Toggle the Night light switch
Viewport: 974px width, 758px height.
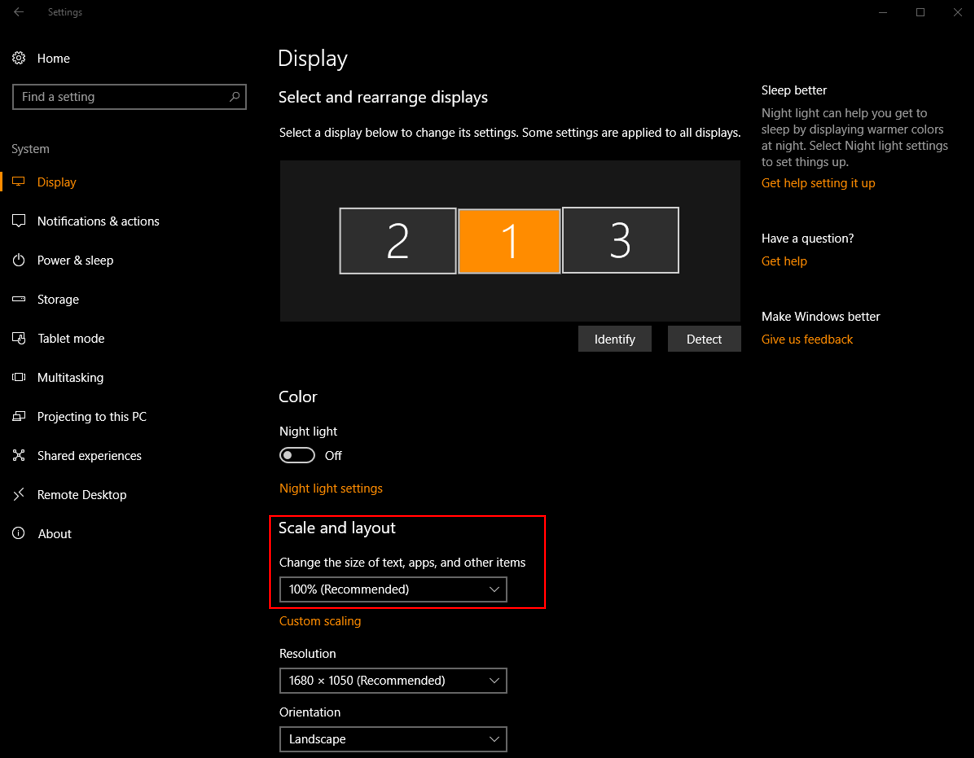click(297, 455)
